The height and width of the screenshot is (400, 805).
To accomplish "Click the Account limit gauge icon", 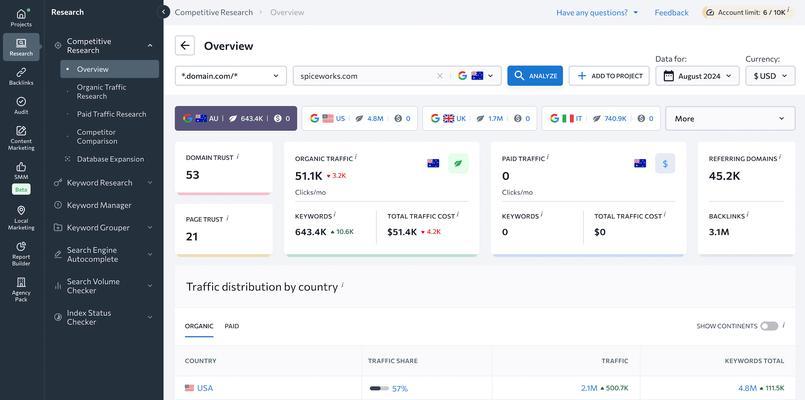I will [x=710, y=12].
